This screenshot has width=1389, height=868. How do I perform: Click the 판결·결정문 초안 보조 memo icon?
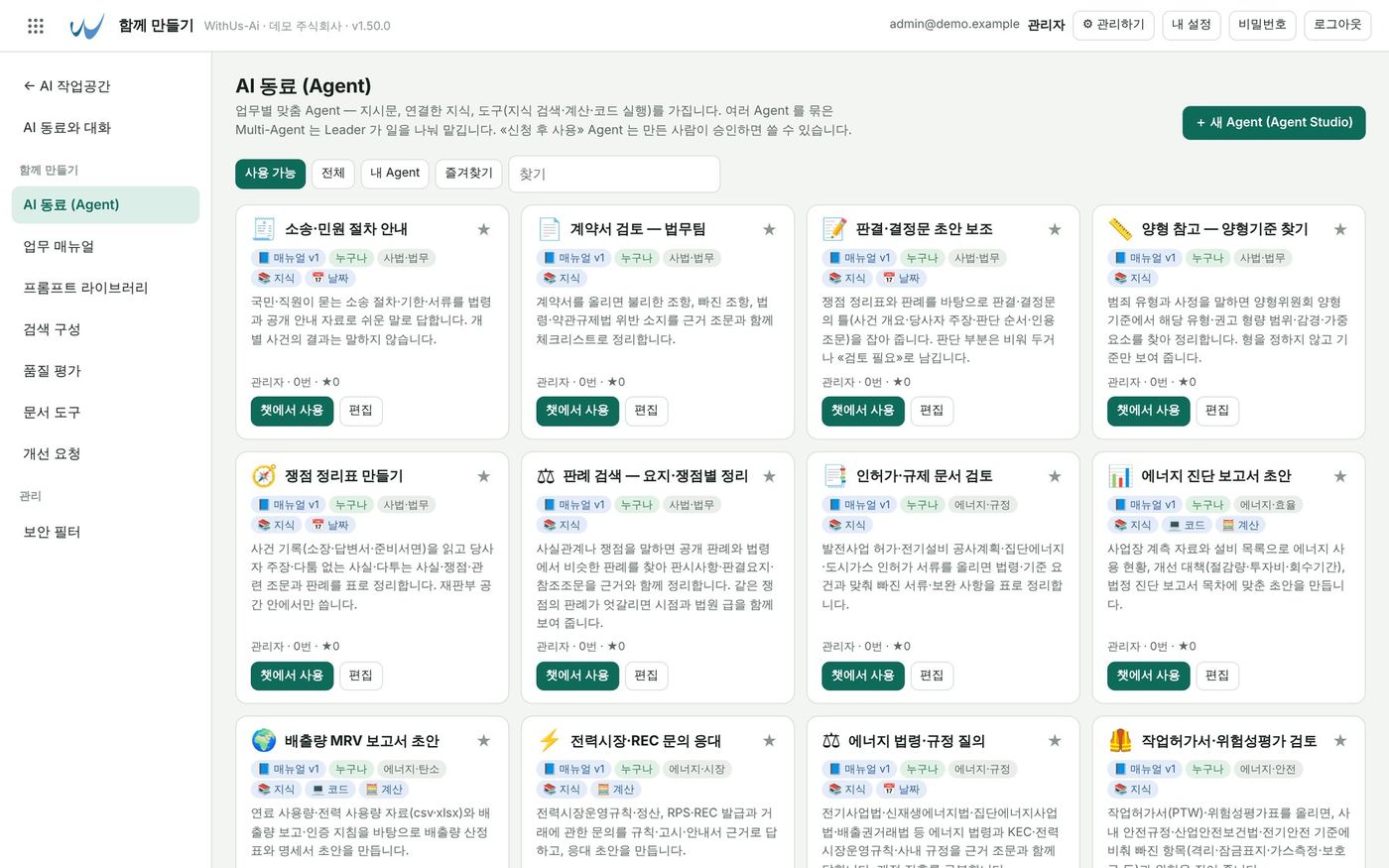(834, 229)
